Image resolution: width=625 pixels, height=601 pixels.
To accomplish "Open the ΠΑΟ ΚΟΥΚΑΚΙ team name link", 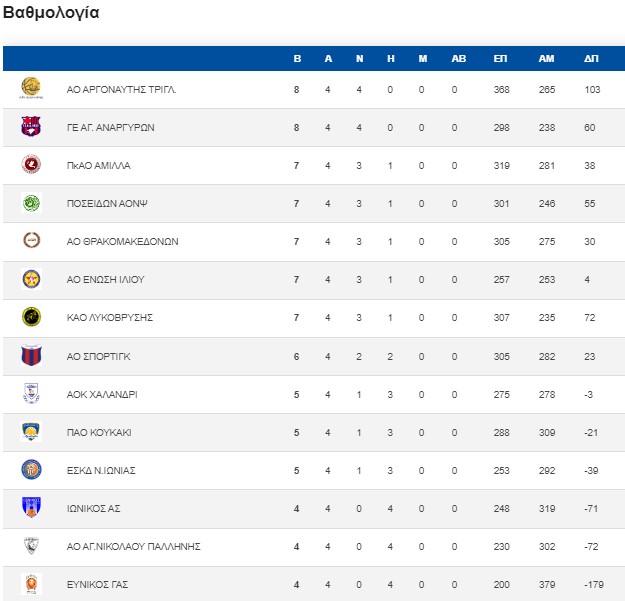I will coord(99,432).
